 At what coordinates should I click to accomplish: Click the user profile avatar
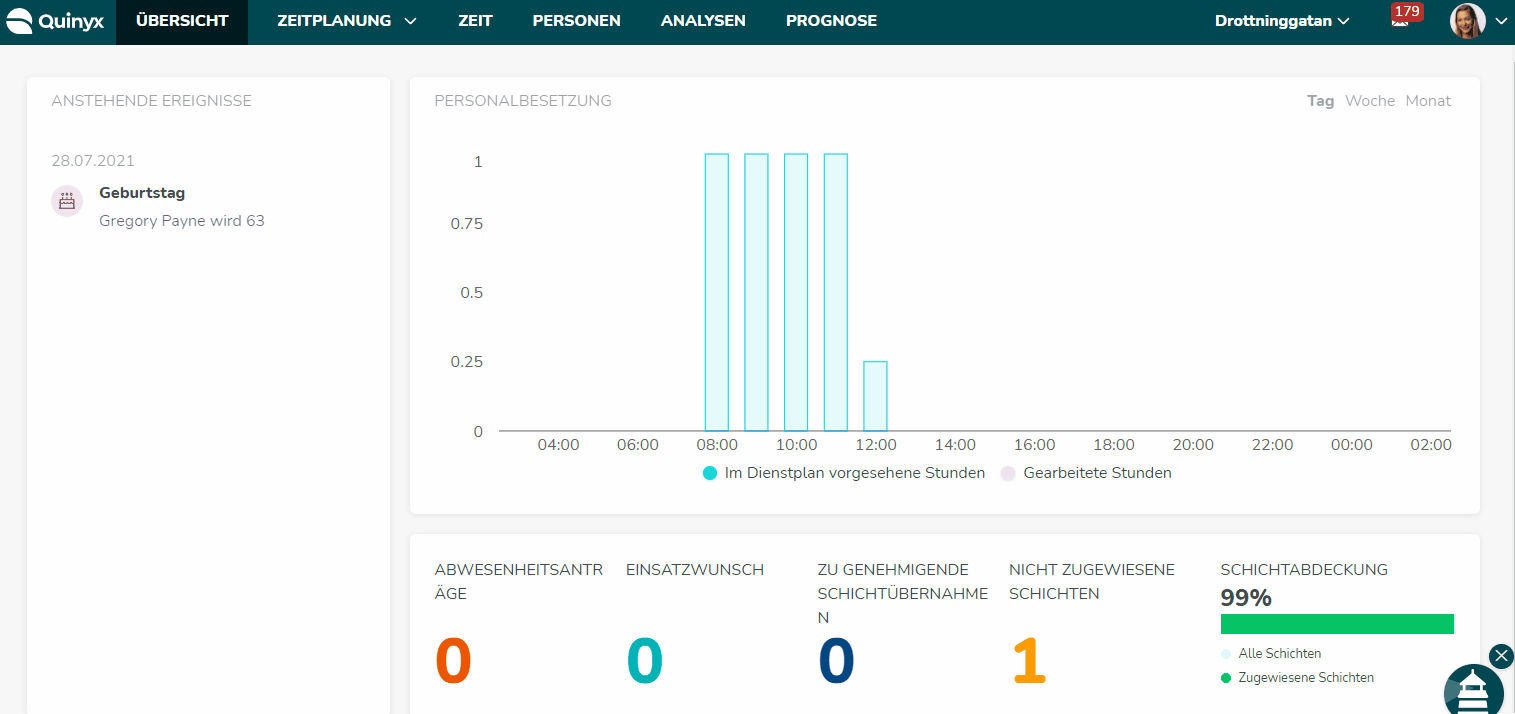click(1467, 21)
